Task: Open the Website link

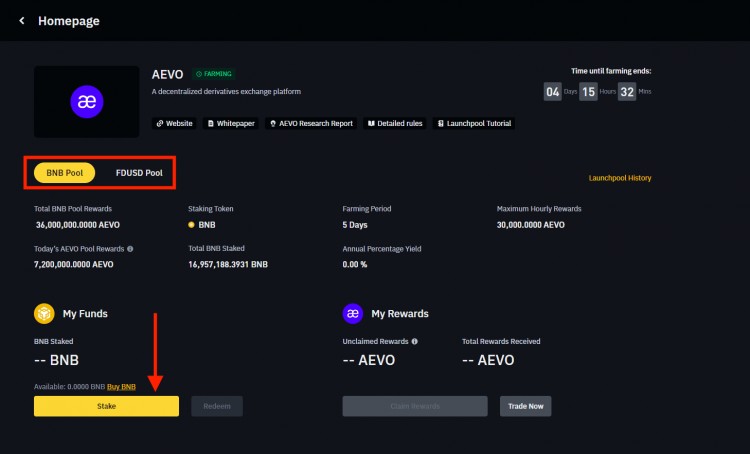Action: 174,123
